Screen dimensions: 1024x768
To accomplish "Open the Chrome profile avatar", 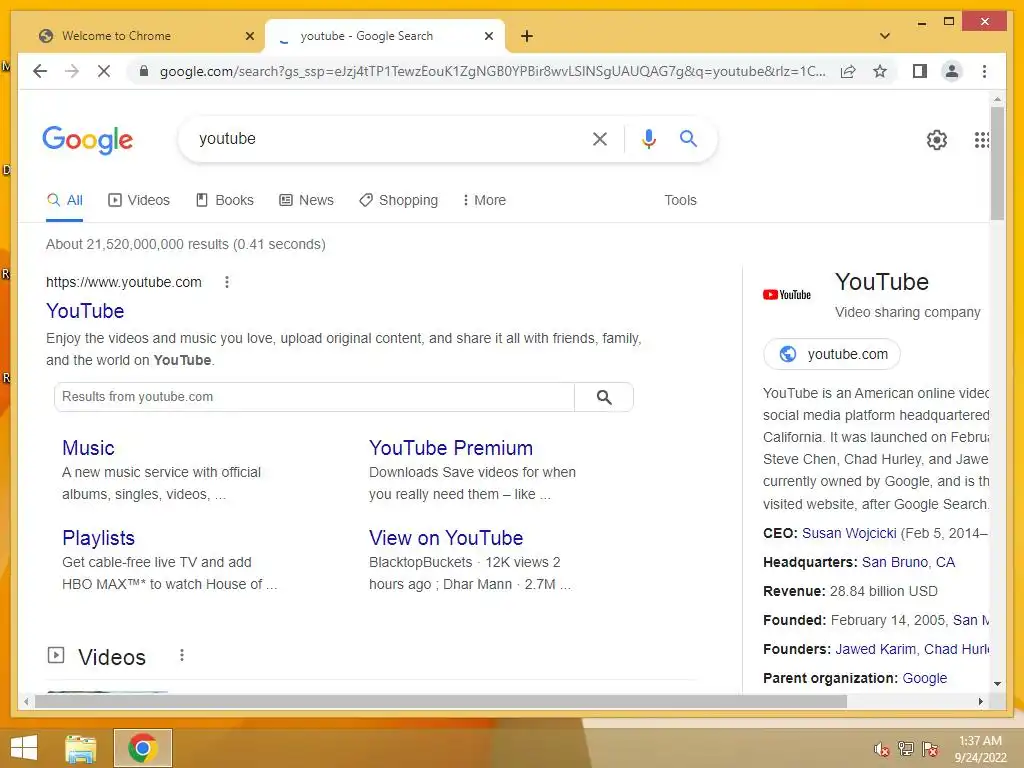I will click(x=952, y=71).
